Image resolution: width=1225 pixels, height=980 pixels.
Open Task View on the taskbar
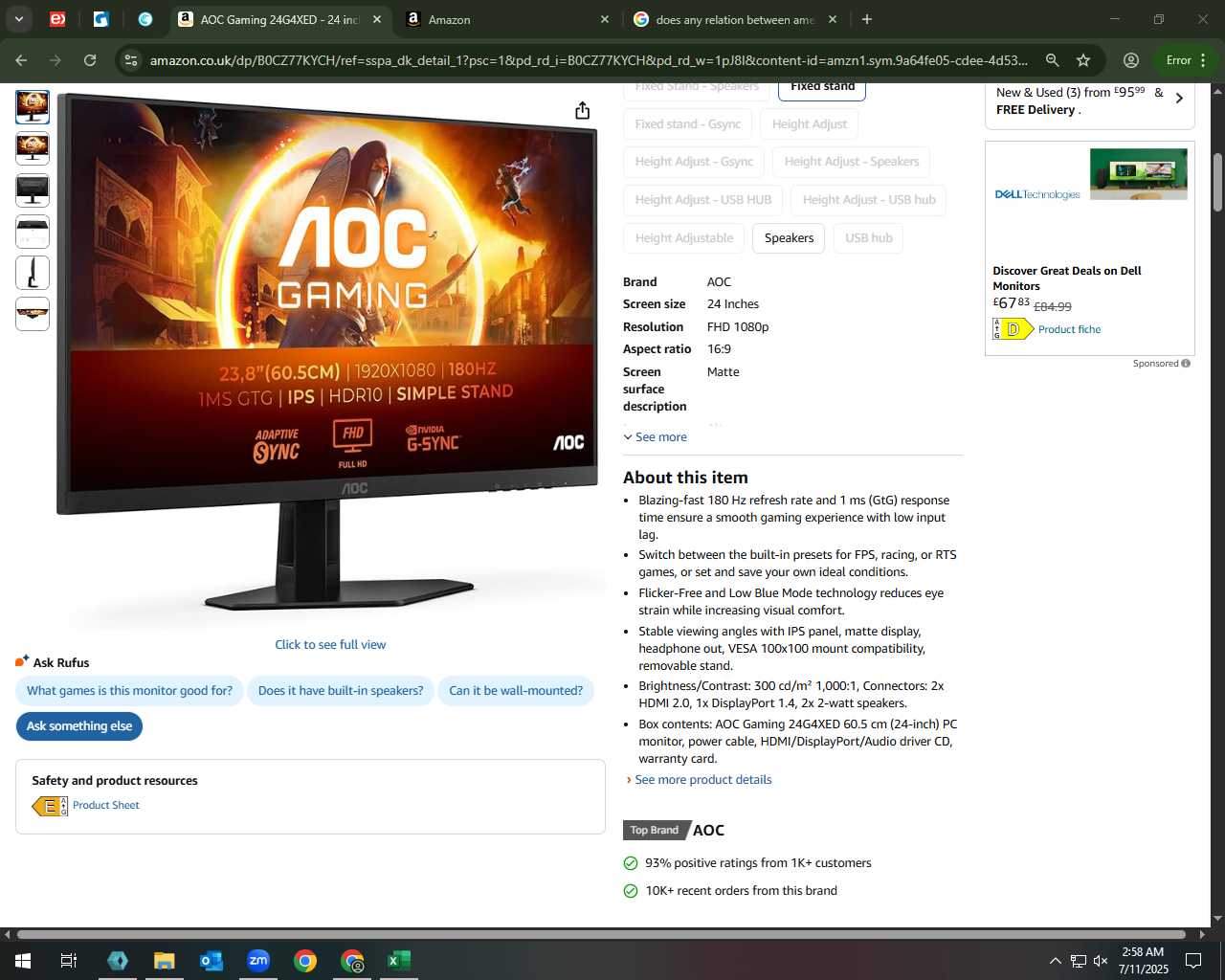point(69,961)
